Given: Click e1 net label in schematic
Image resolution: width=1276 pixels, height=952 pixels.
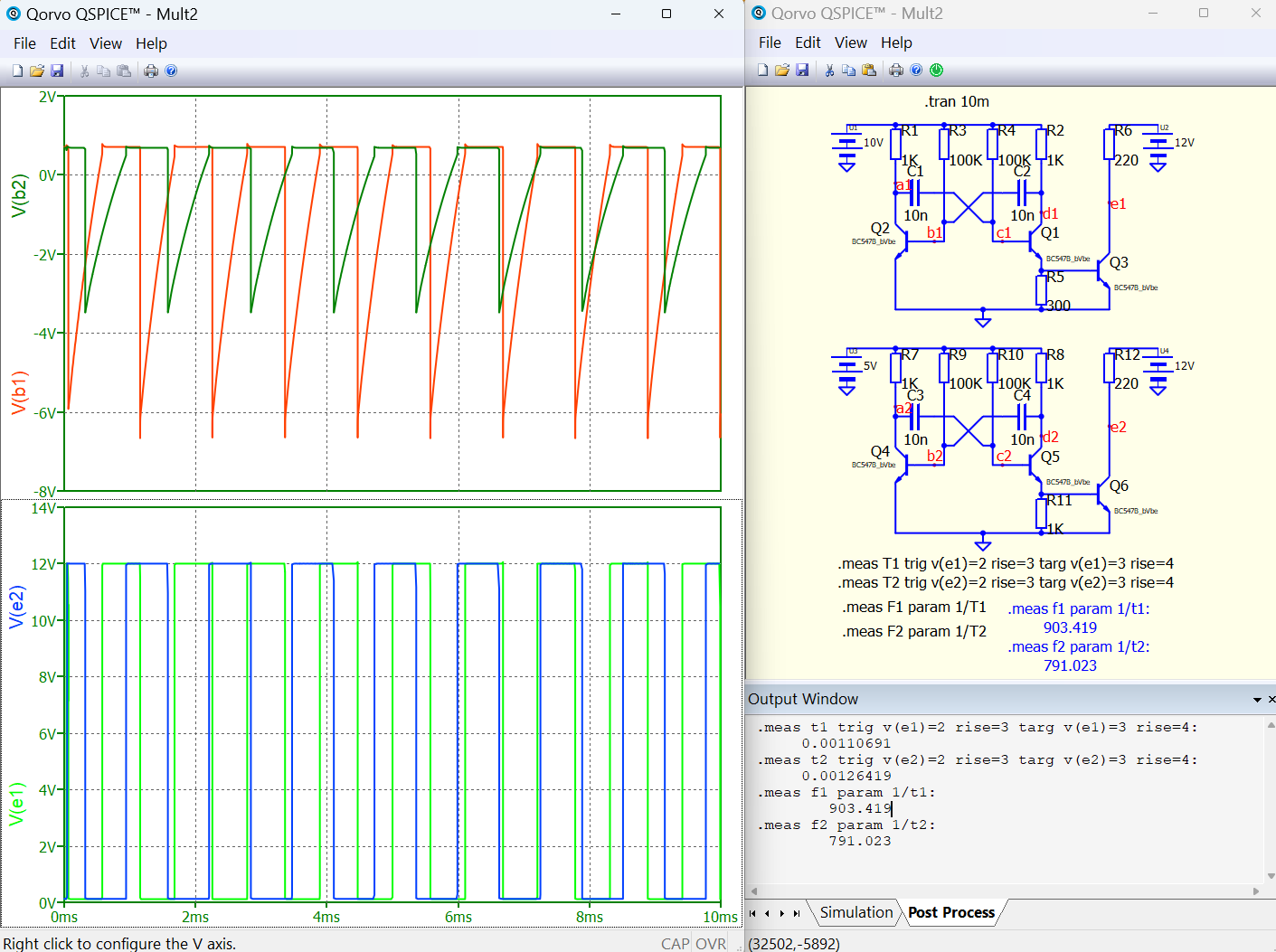Looking at the screenshot, I should coord(1119,203).
